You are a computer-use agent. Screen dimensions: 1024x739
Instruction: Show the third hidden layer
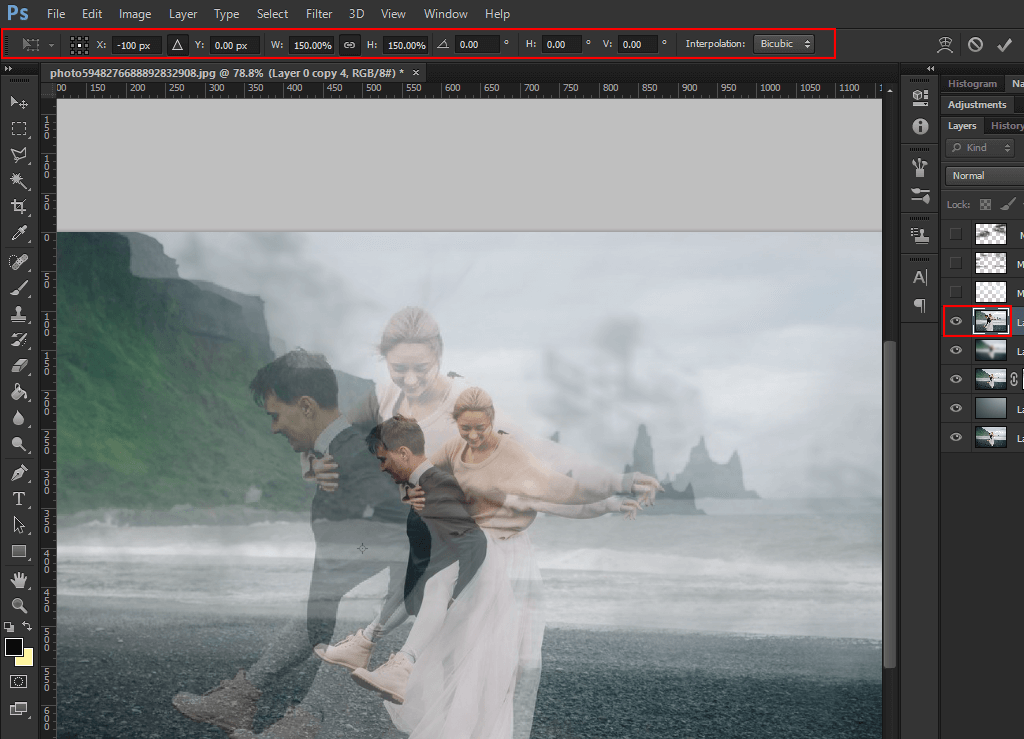pos(956,291)
